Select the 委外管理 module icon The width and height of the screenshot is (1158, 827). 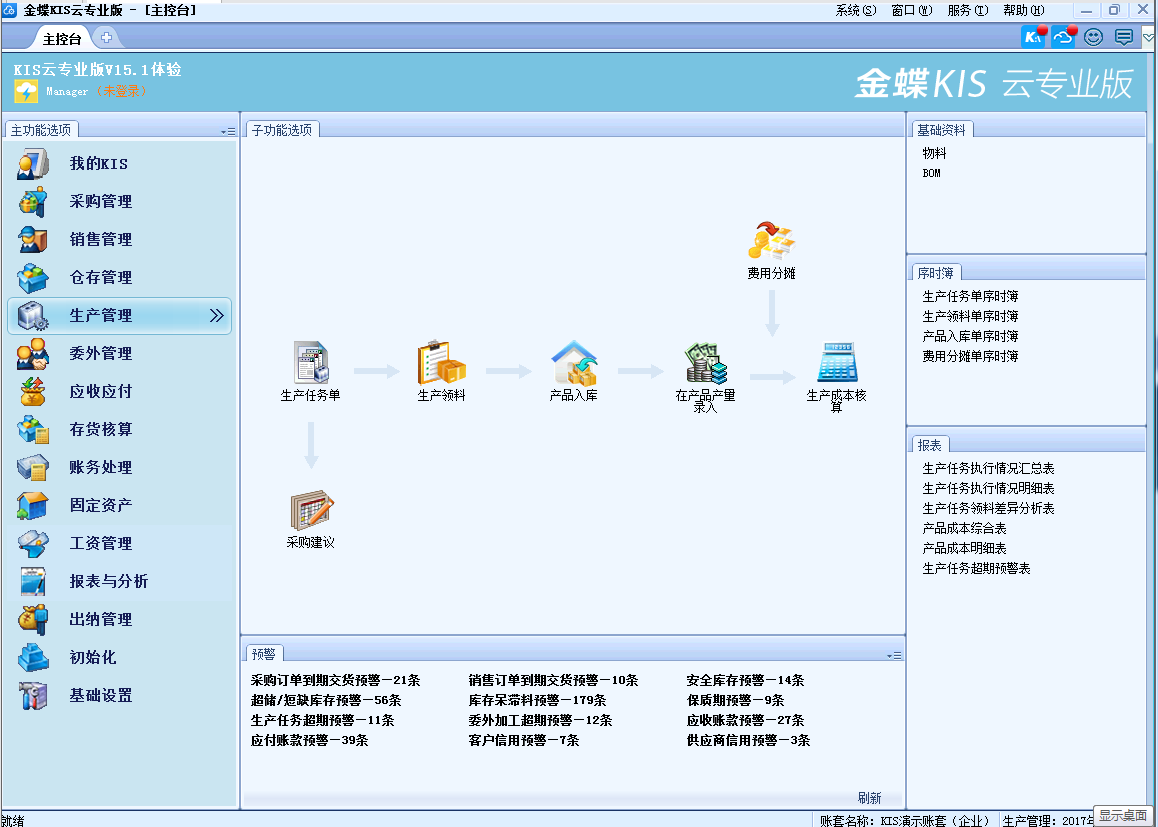pos(33,354)
